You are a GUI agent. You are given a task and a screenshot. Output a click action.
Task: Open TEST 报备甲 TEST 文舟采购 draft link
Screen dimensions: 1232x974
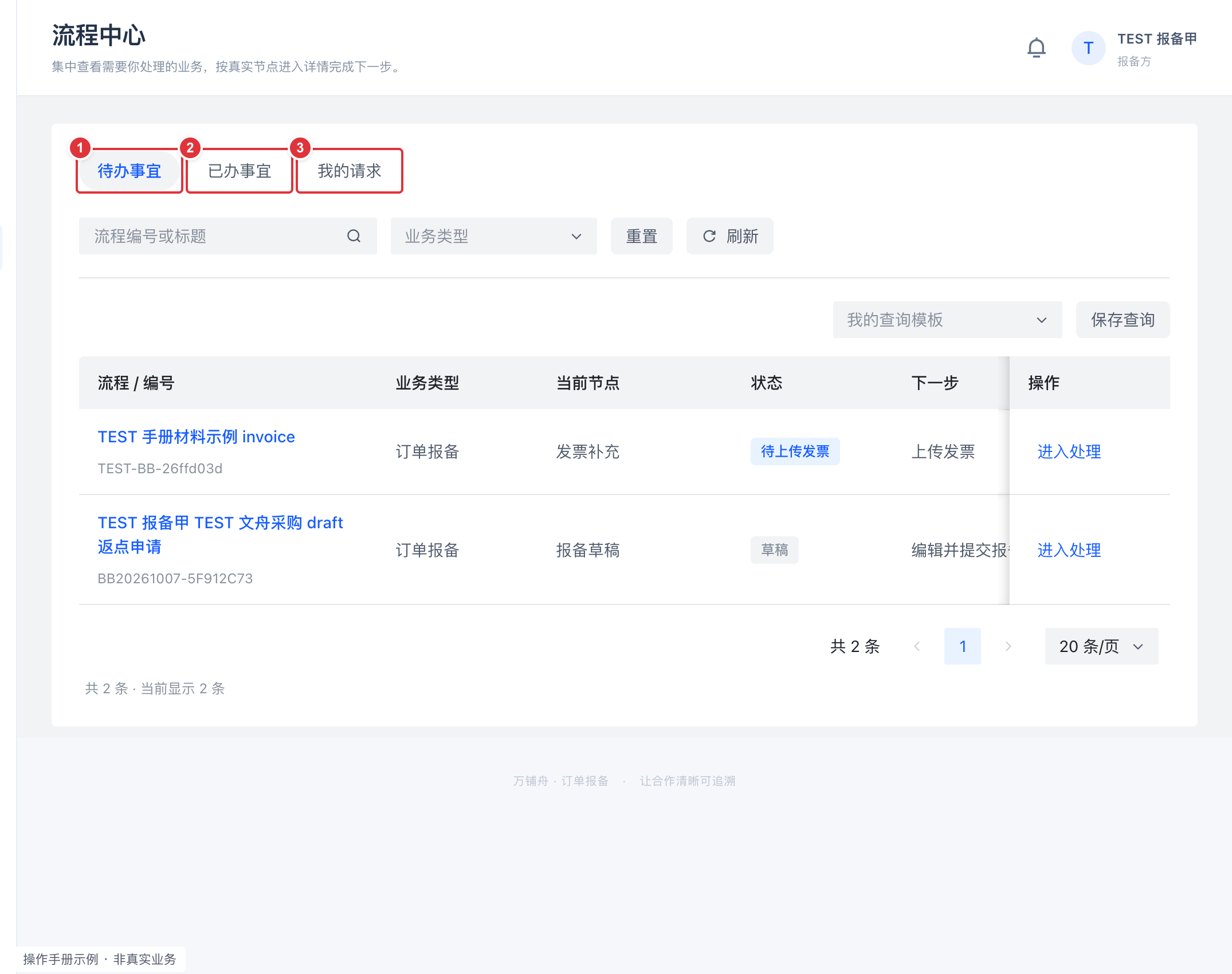(221, 535)
